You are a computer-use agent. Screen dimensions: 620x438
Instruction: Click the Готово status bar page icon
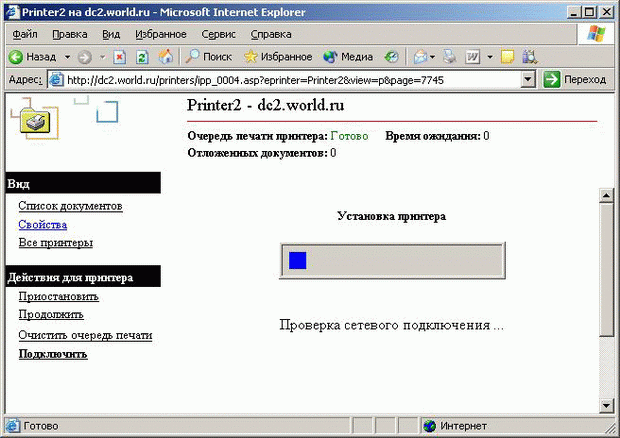(13, 426)
